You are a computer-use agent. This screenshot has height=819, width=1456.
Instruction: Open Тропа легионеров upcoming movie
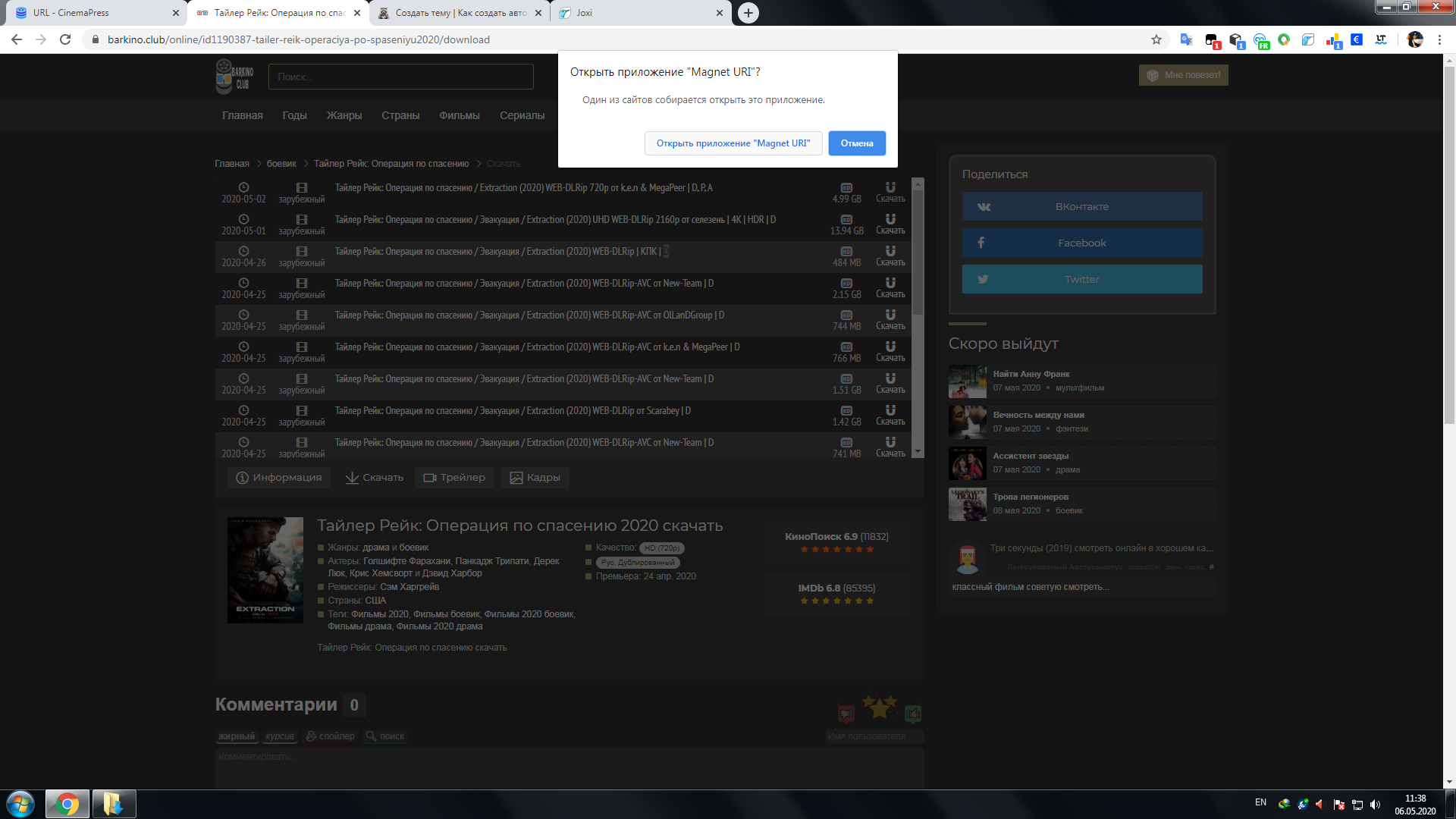pos(1082,504)
